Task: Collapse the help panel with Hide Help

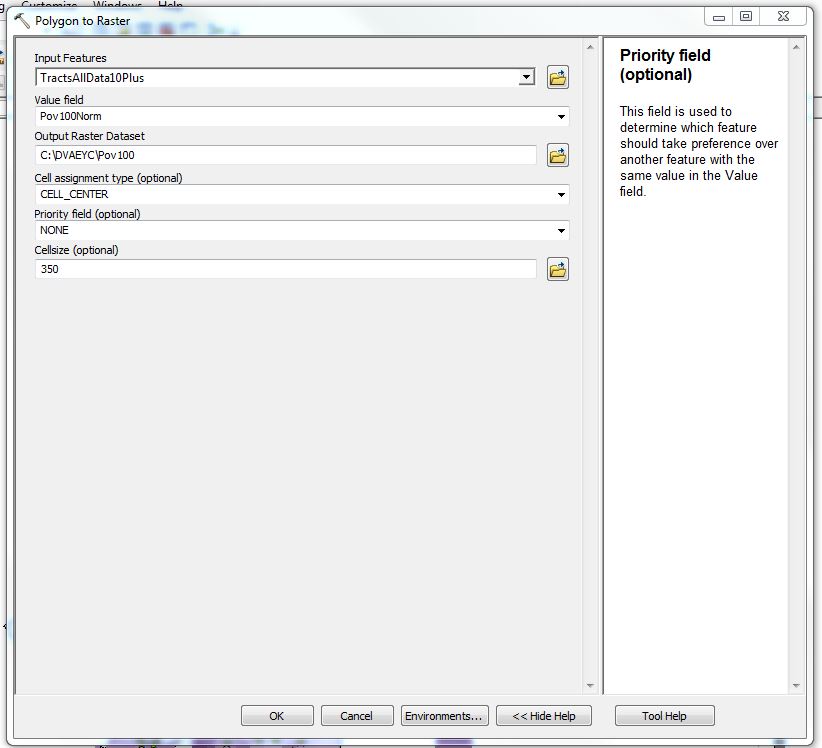Action: click(543, 716)
